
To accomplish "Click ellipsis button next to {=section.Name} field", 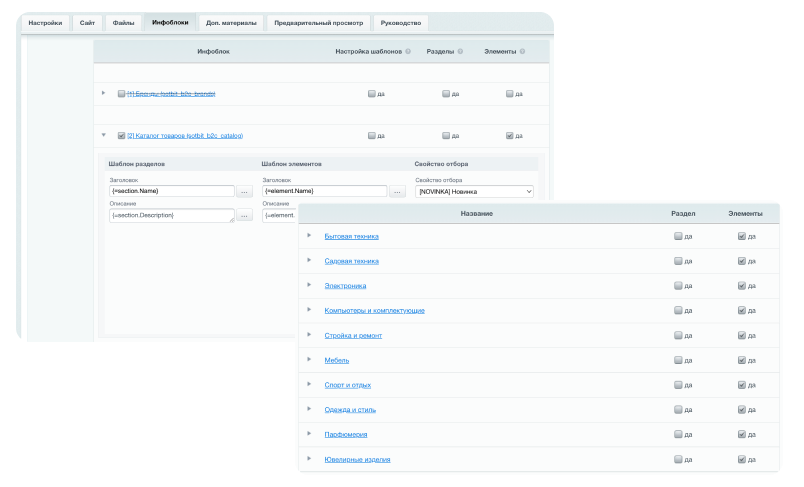I will (x=244, y=191).
